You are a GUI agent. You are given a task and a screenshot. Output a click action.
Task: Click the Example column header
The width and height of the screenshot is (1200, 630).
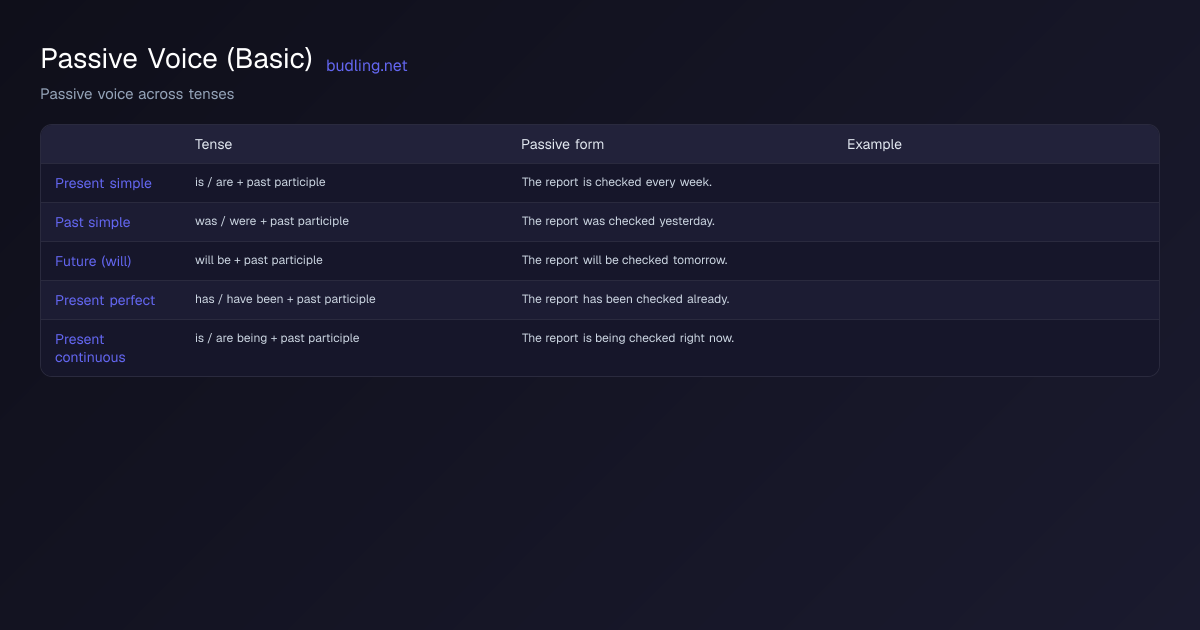874,144
